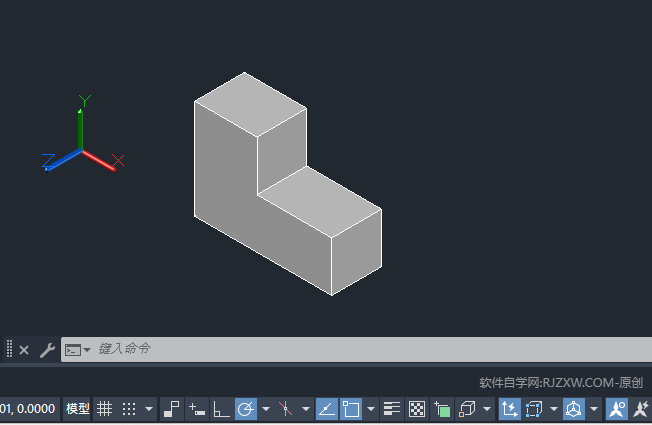Toggle dynamic UCS icon

pyautogui.click(x=509, y=409)
